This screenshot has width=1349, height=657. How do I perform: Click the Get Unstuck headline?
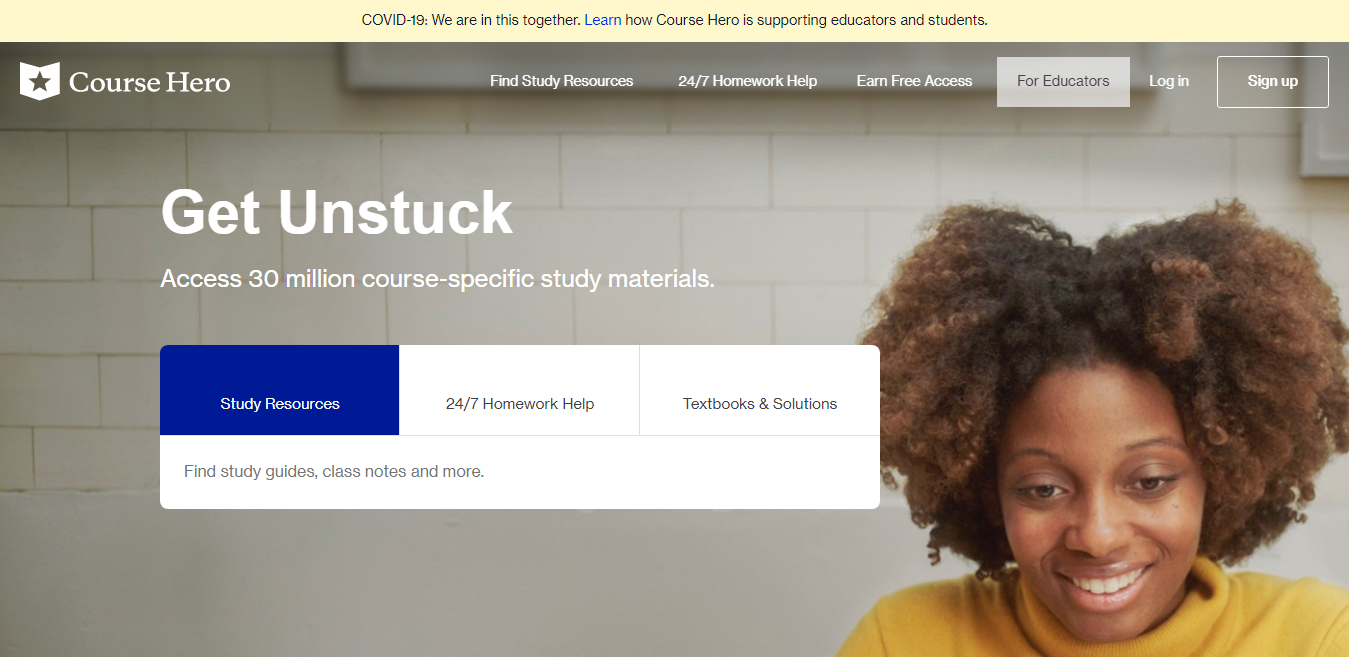click(336, 212)
